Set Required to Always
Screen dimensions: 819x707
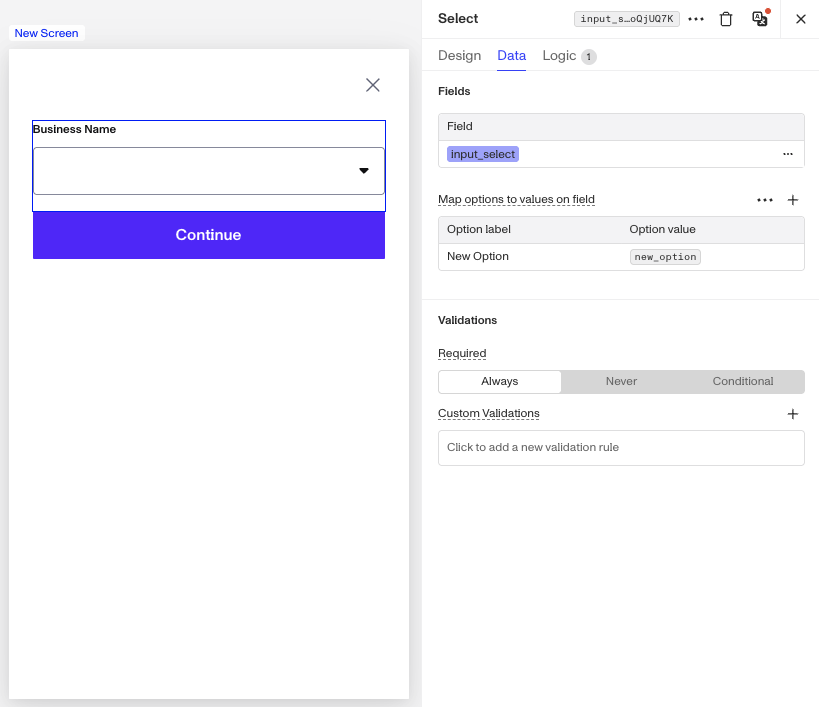coord(500,382)
